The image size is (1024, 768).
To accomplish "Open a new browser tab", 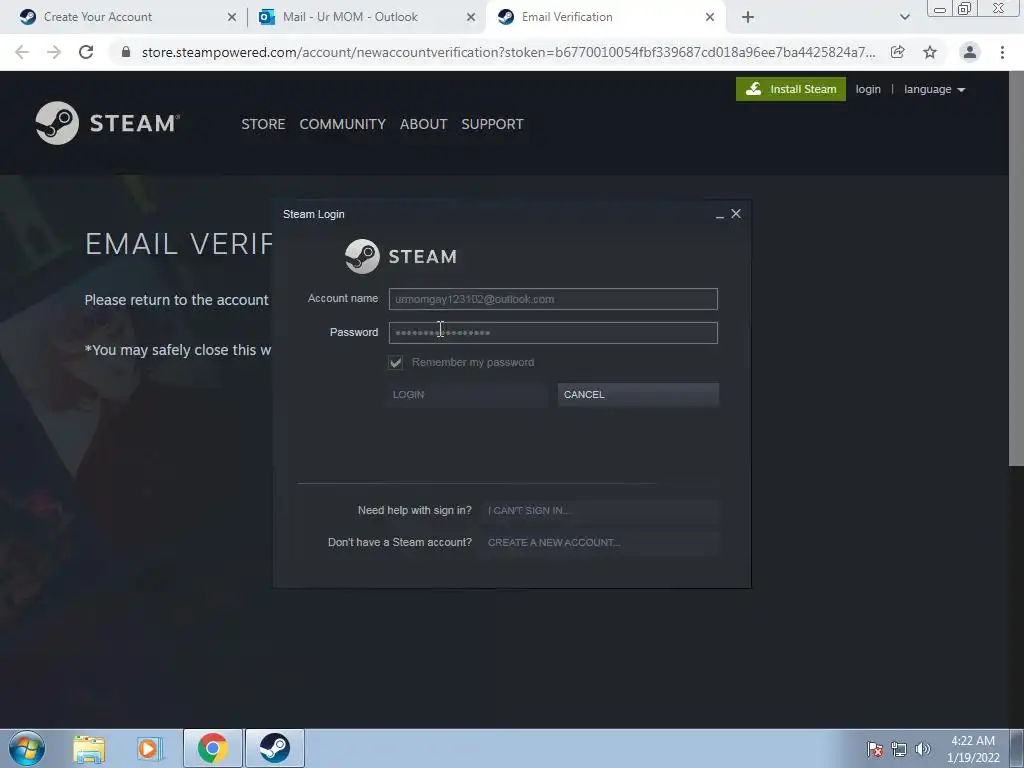I will 748,18.
